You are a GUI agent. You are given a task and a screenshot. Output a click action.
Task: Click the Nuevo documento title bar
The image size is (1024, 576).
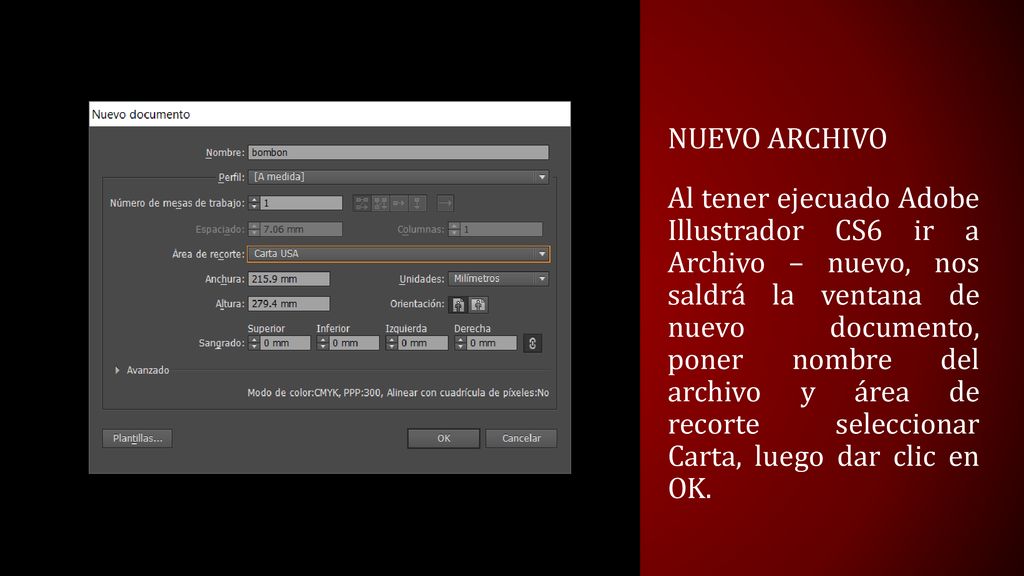pos(330,114)
